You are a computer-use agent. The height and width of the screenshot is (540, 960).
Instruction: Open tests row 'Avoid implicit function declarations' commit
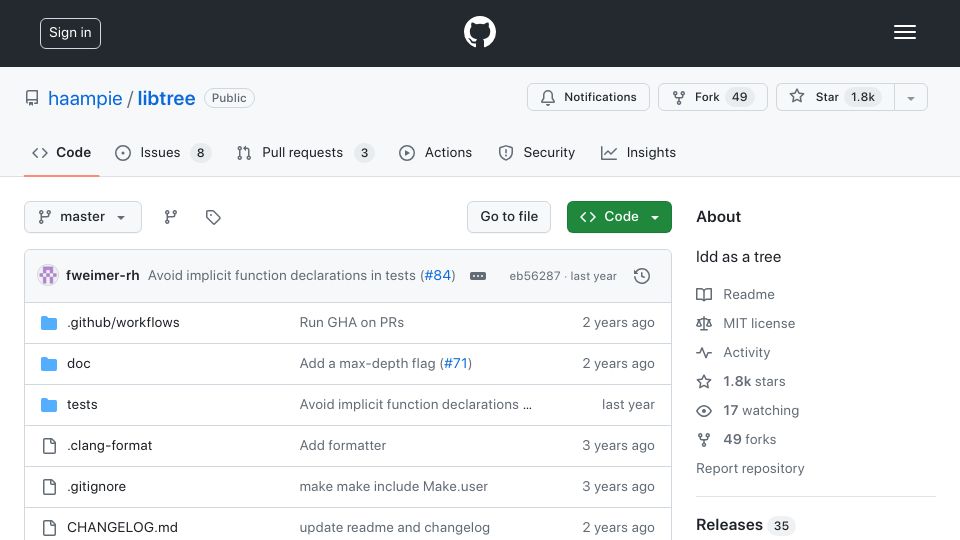(x=415, y=405)
